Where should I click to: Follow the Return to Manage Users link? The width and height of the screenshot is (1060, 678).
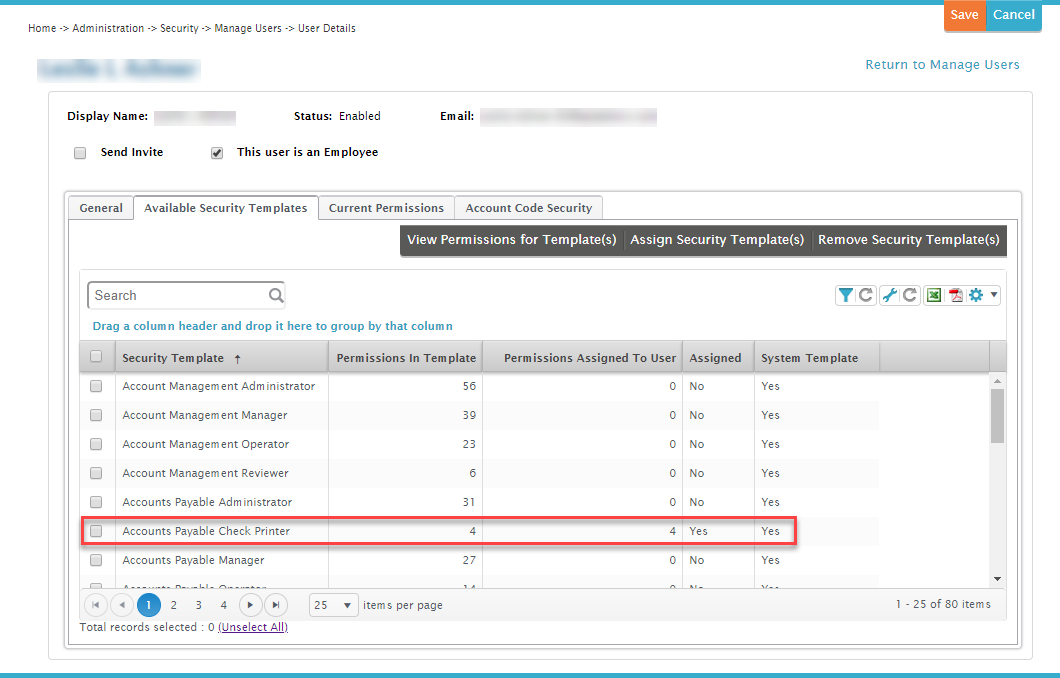point(942,65)
